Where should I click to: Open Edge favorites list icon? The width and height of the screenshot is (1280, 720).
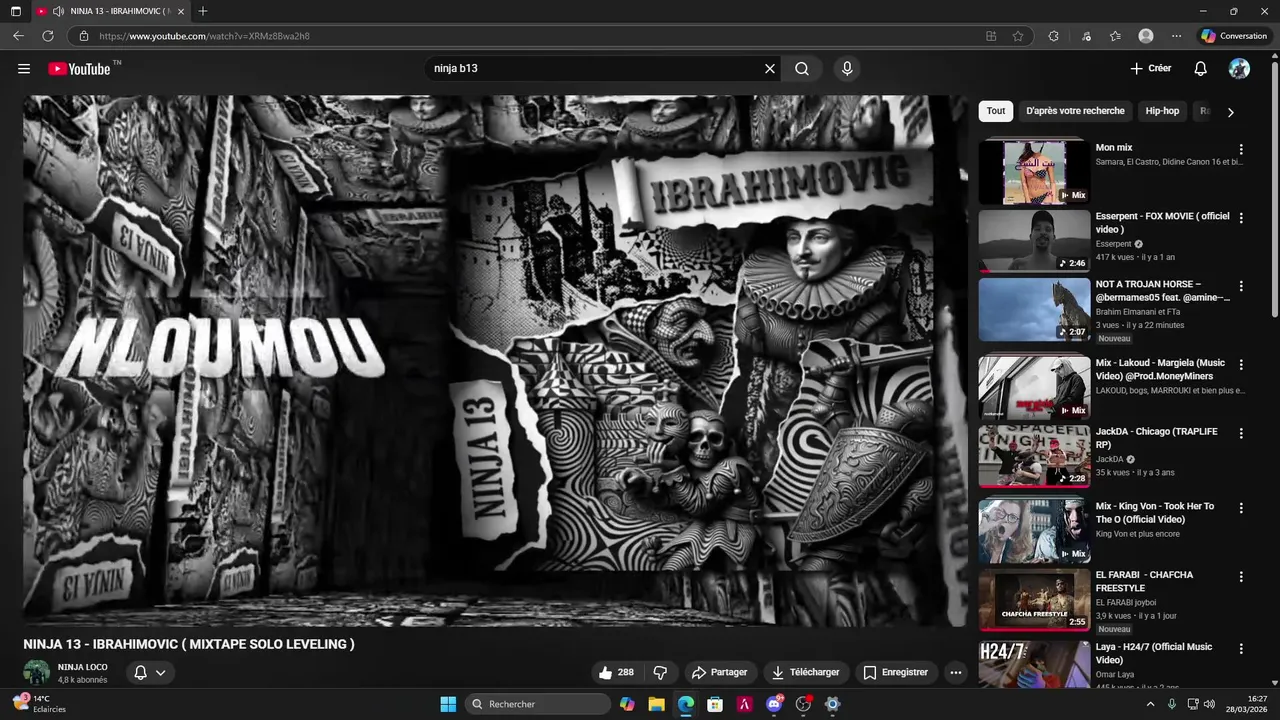pos(1115,36)
